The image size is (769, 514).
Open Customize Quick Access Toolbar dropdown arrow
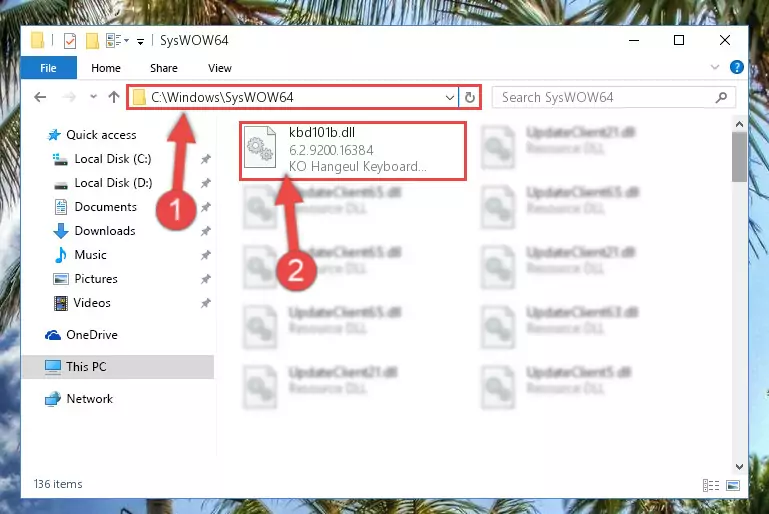(x=140, y=42)
